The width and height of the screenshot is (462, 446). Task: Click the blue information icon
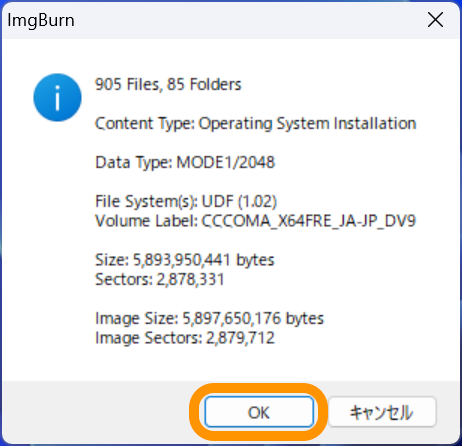coord(57,97)
